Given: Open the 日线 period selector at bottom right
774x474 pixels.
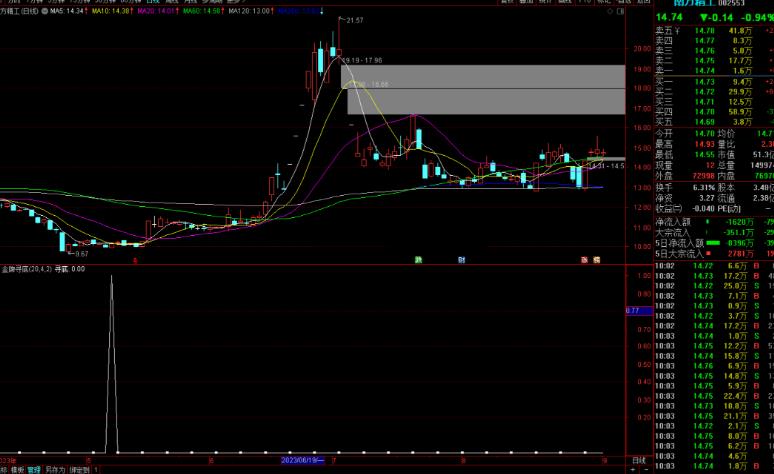Looking at the screenshot, I should click(639, 460).
